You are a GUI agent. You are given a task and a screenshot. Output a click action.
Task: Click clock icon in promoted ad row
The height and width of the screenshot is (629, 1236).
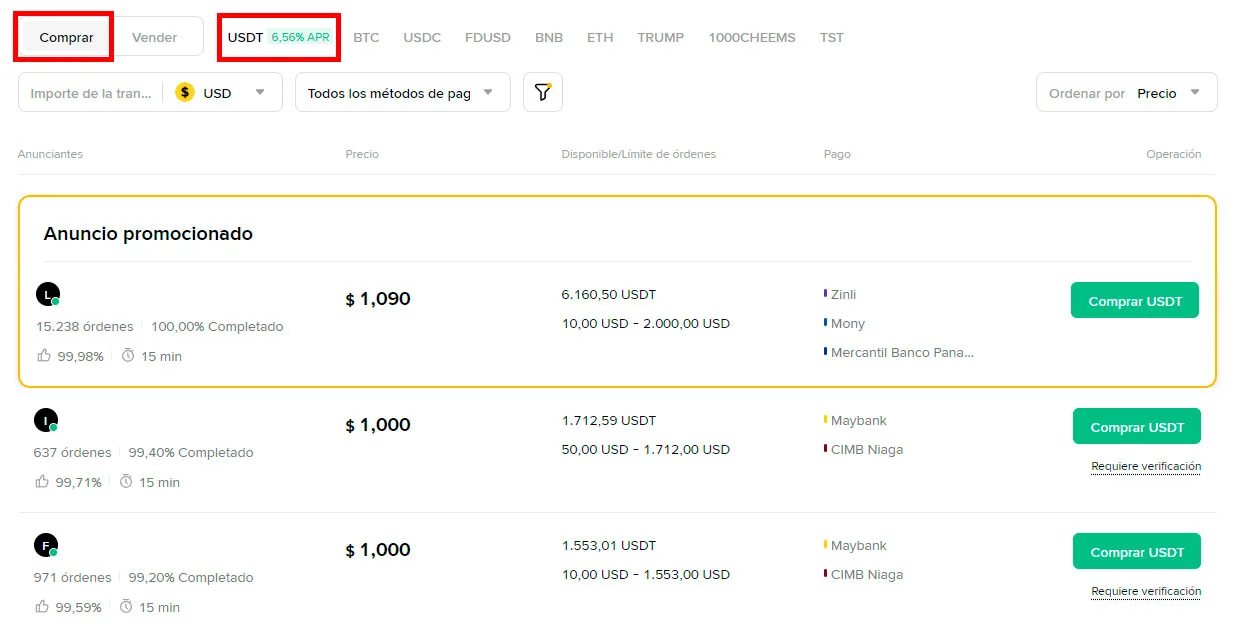tap(128, 355)
